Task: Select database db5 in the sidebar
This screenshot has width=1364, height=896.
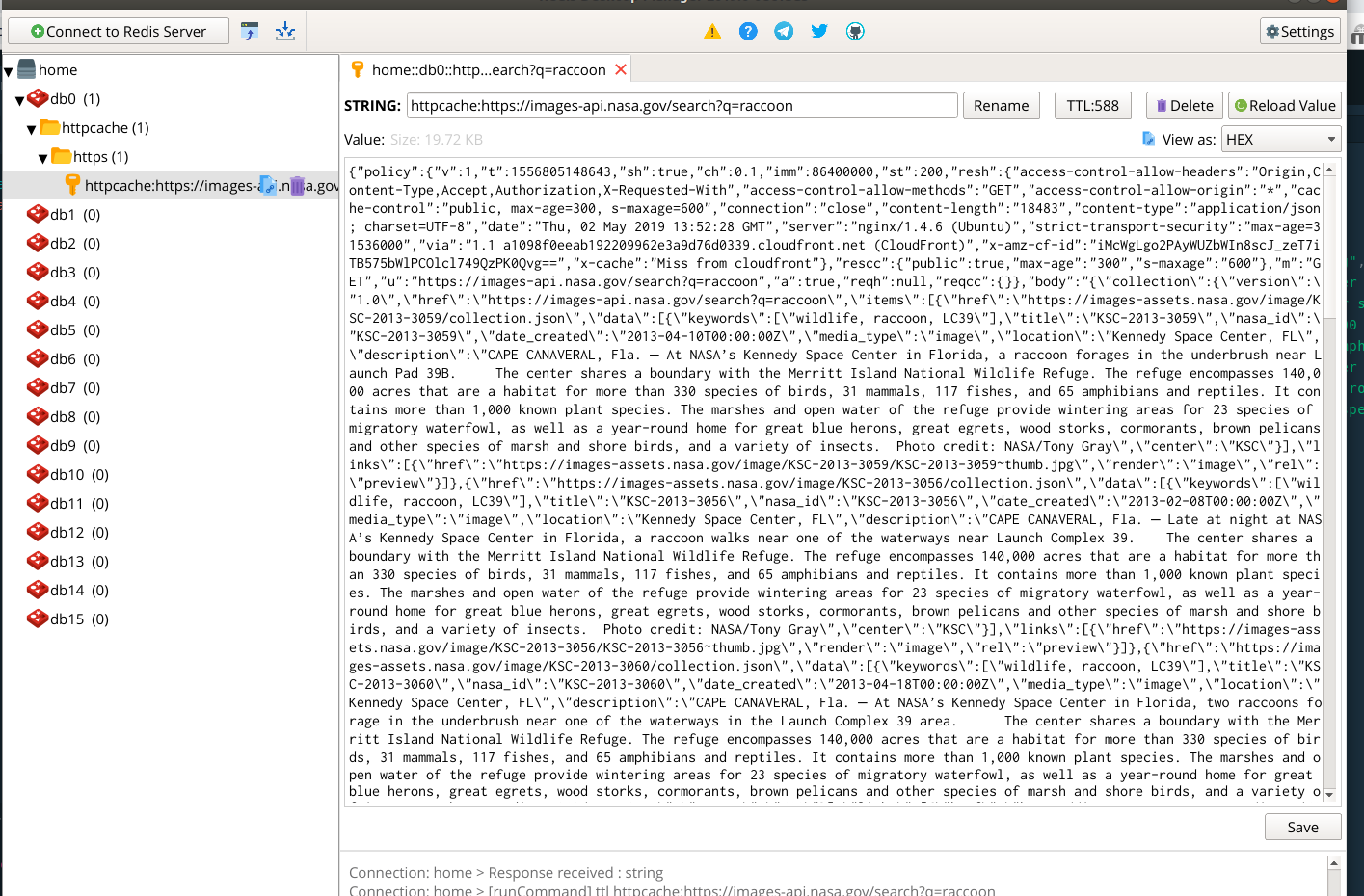Action: click(61, 329)
